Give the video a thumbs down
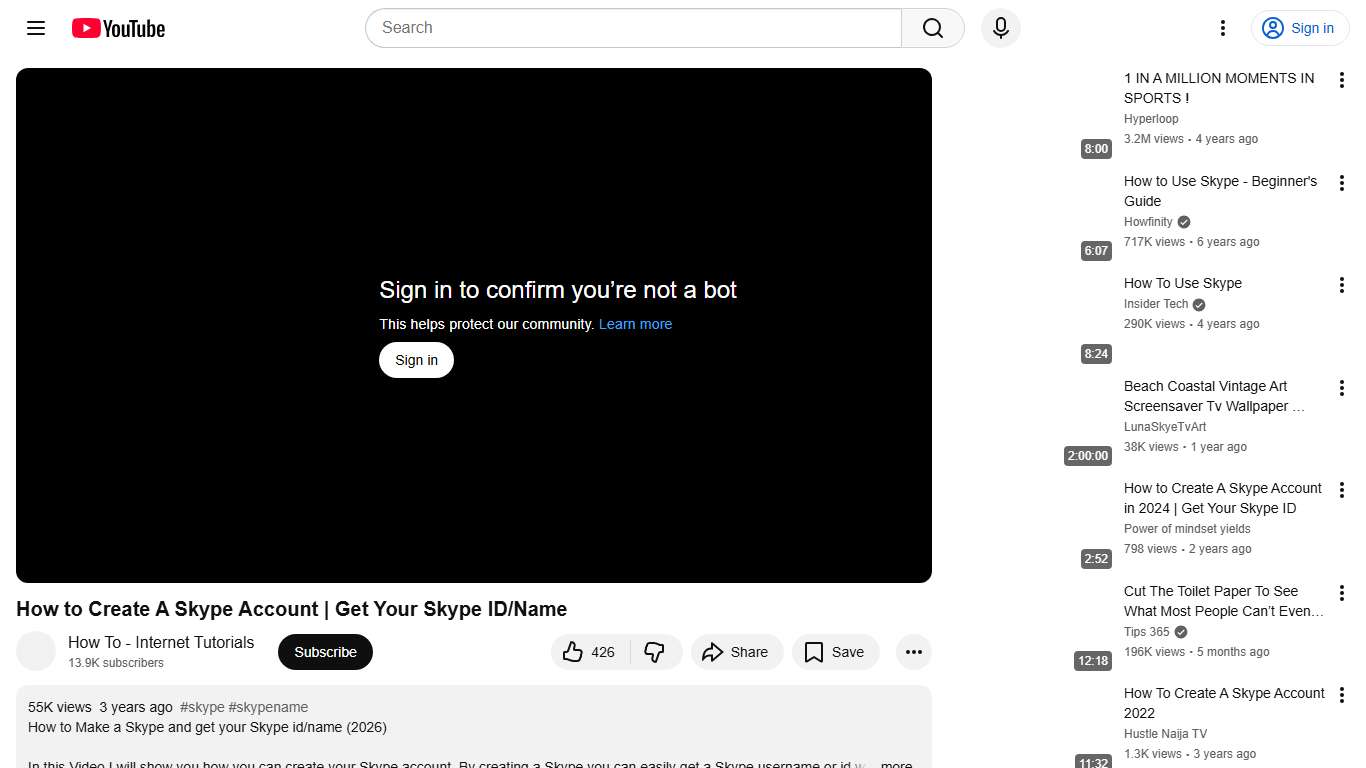This screenshot has width=1366, height=768. click(655, 652)
